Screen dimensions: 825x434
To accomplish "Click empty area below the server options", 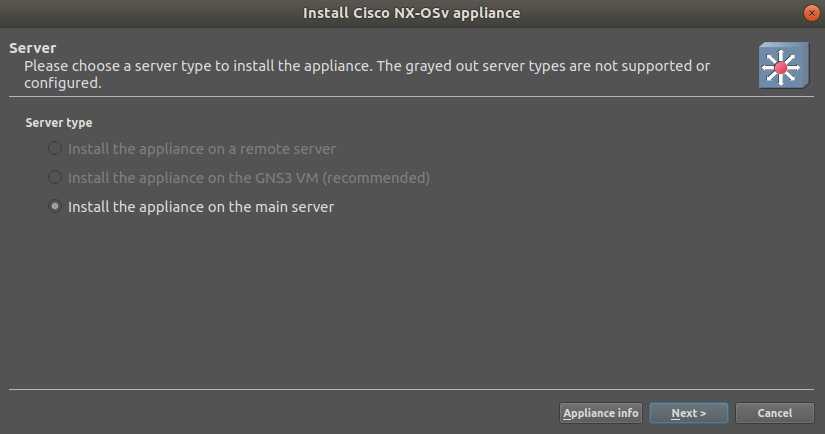I will pos(400,300).
